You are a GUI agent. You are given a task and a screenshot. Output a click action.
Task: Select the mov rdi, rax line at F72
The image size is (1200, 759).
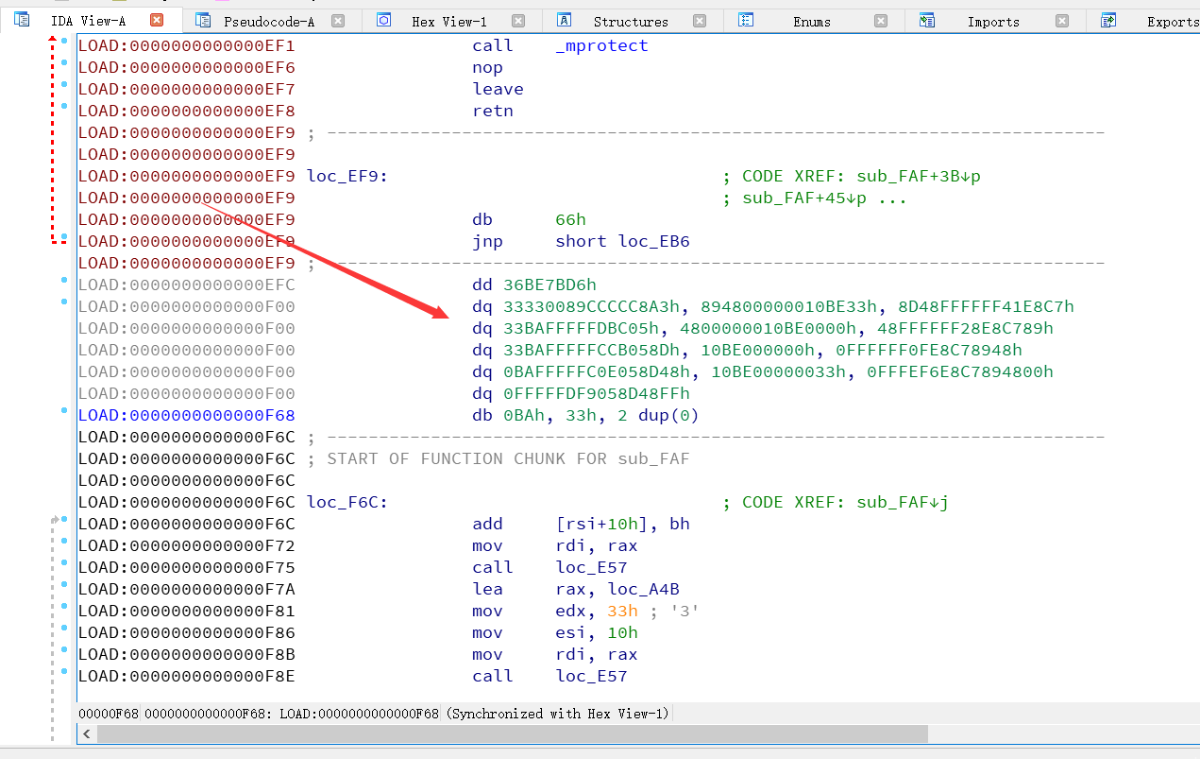click(x=555, y=545)
